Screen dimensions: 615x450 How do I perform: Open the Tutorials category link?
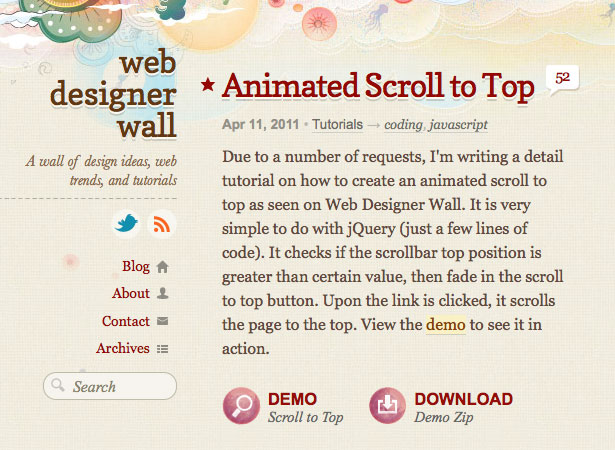(x=337, y=125)
